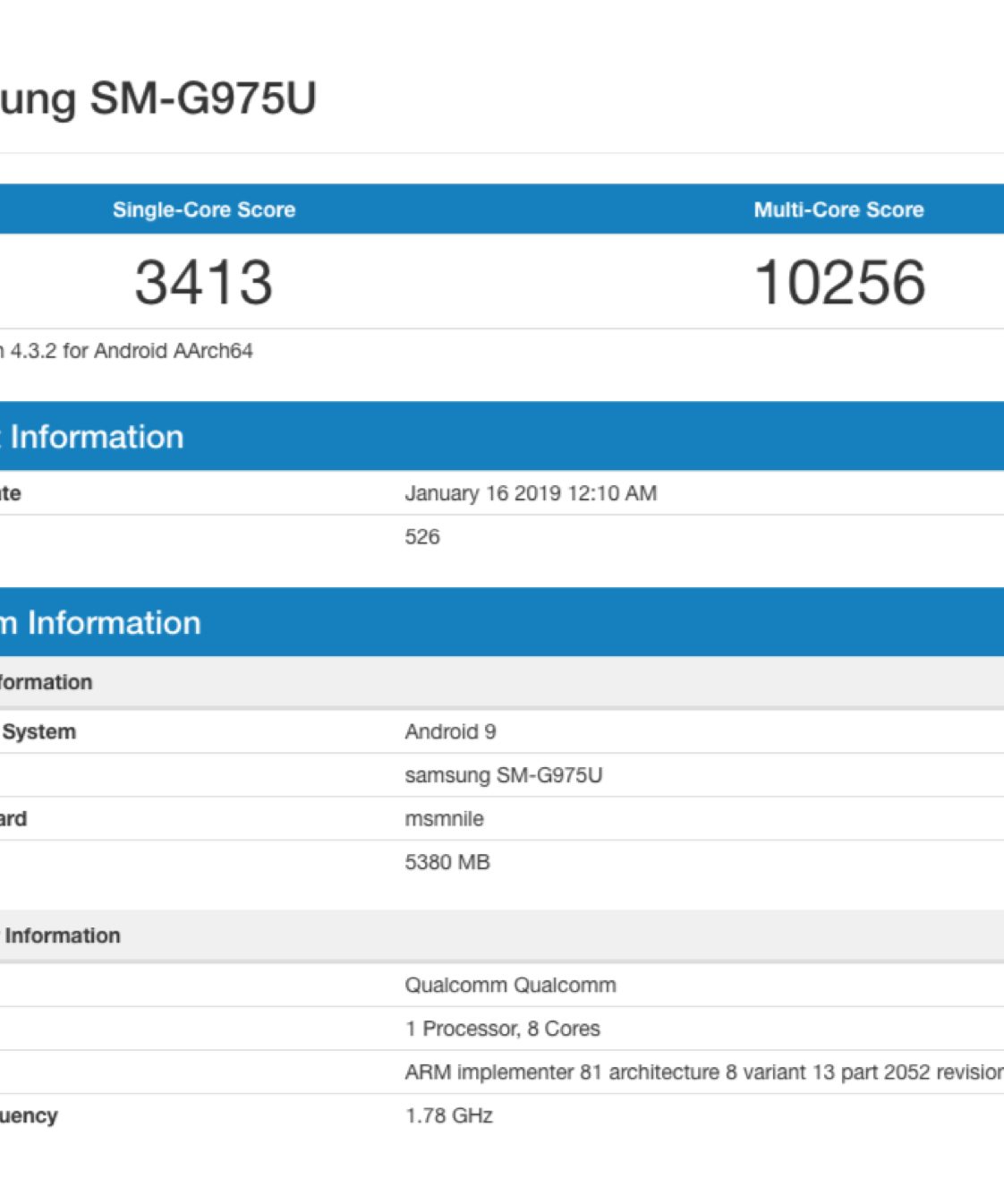This screenshot has height=1204, width=1004.
Task: Click the multi-core score value 10256
Action: 839,282
